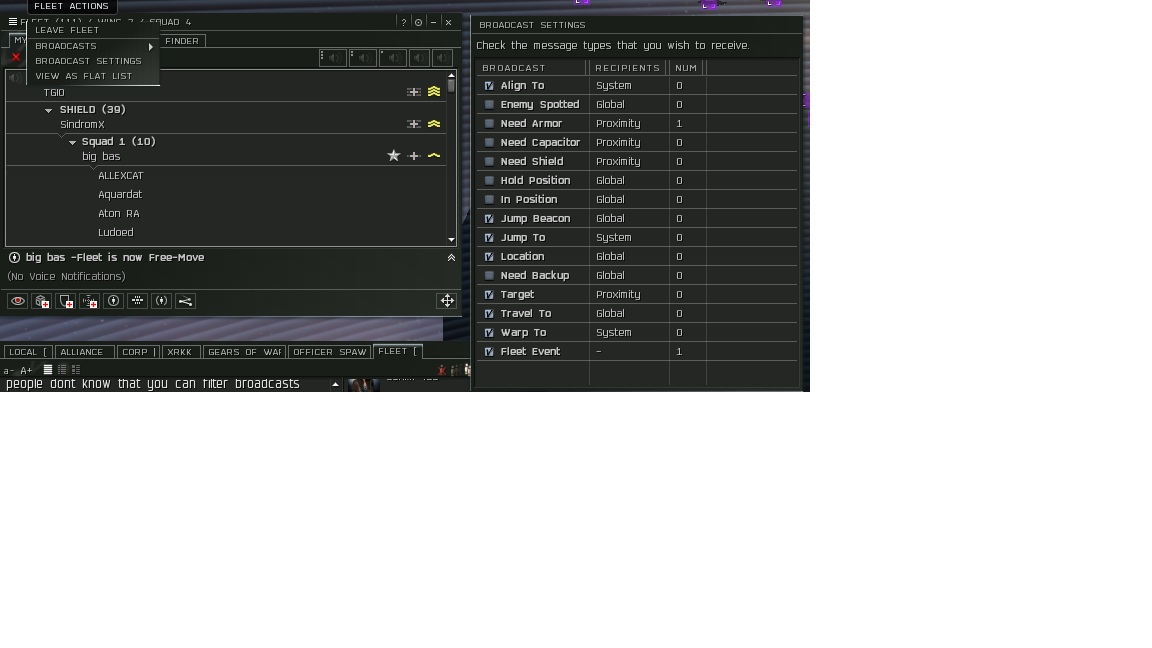Click the circular pin icon in fleet header

pyautogui.click(x=418, y=22)
